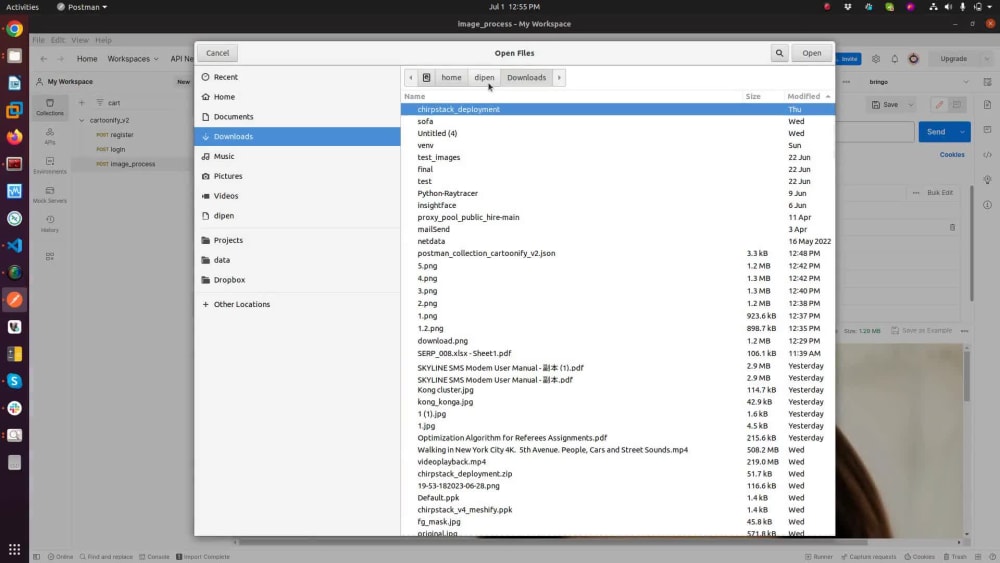The image size is (1000, 563).
Task: Open Collections tab in Postman sidebar
Action: [x=50, y=107]
